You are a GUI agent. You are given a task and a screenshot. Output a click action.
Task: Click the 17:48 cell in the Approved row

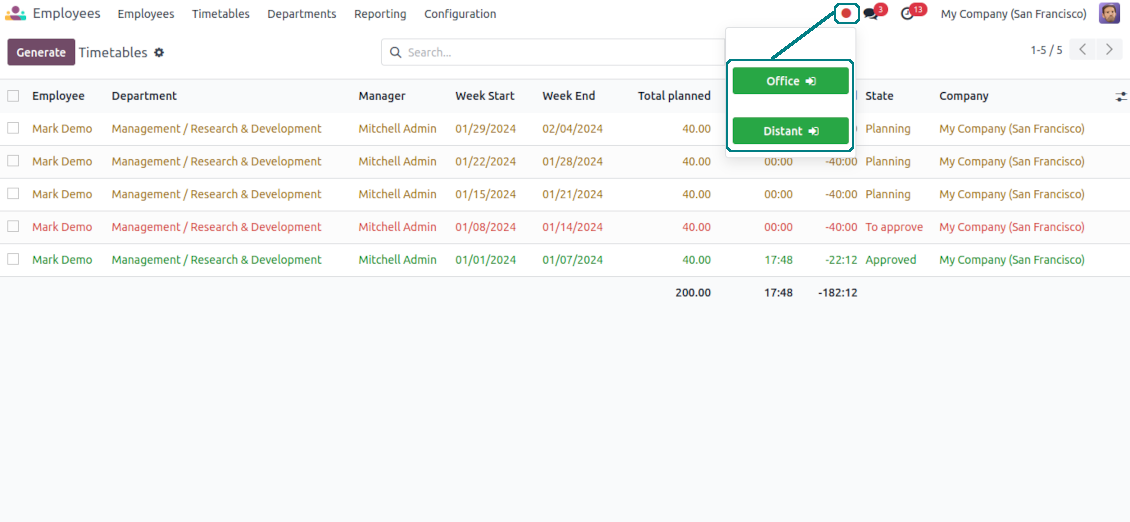pyautogui.click(x=778, y=260)
